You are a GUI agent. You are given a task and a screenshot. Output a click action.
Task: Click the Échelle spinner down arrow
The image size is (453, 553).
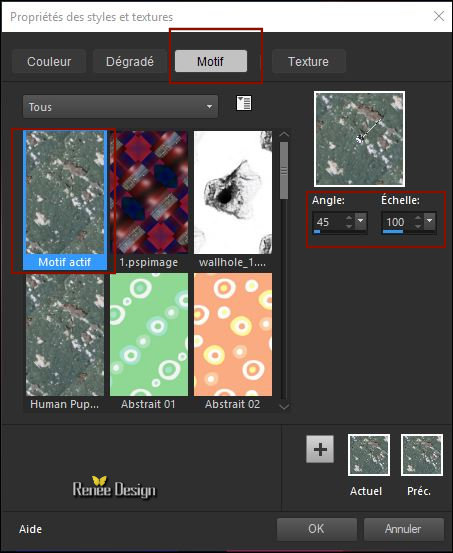(x=418, y=226)
